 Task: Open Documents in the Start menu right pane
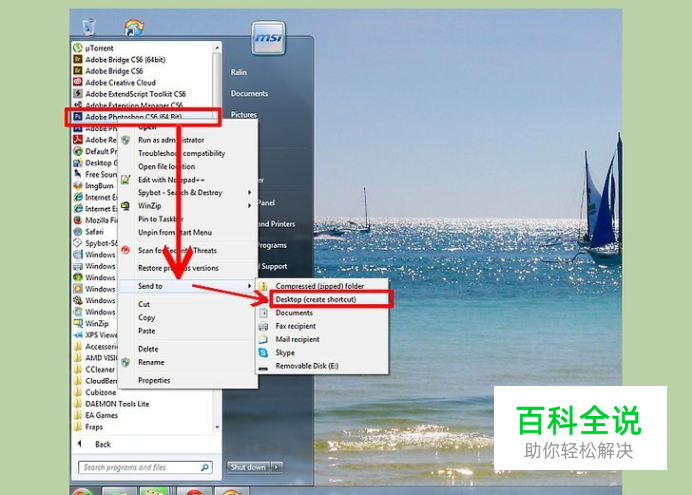point(249,93)
